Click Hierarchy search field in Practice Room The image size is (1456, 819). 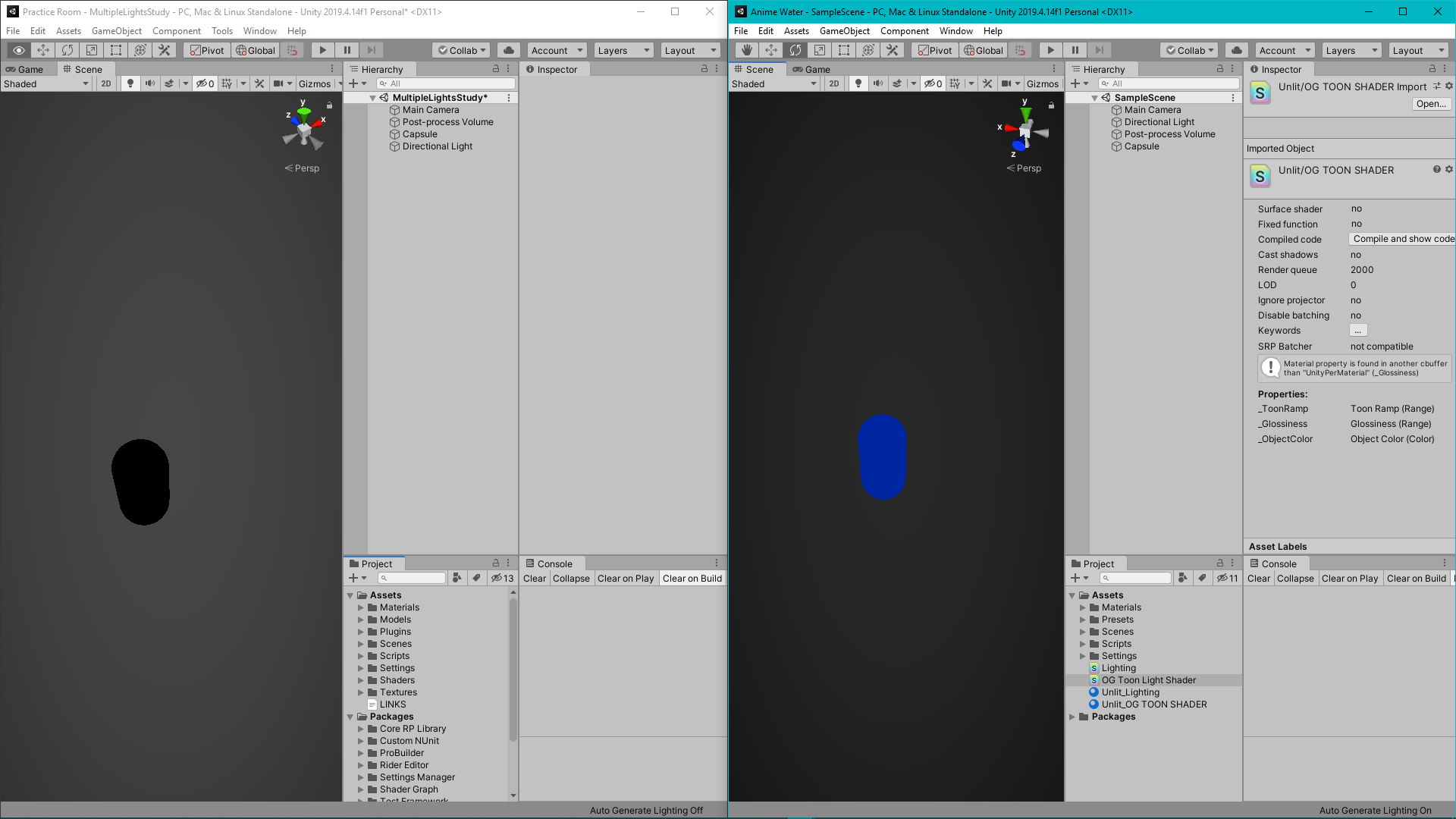point(447,83)
